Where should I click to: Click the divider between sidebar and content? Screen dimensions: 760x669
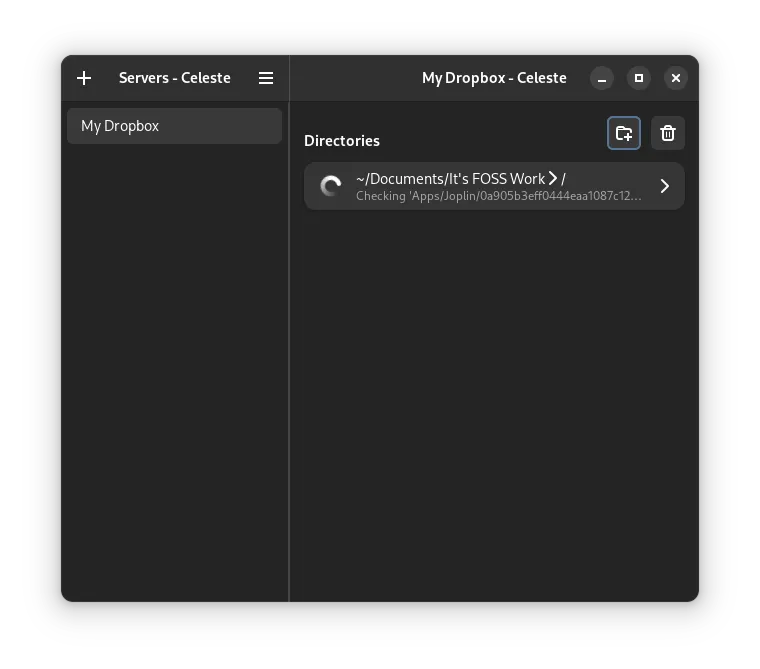coord(289,350)
